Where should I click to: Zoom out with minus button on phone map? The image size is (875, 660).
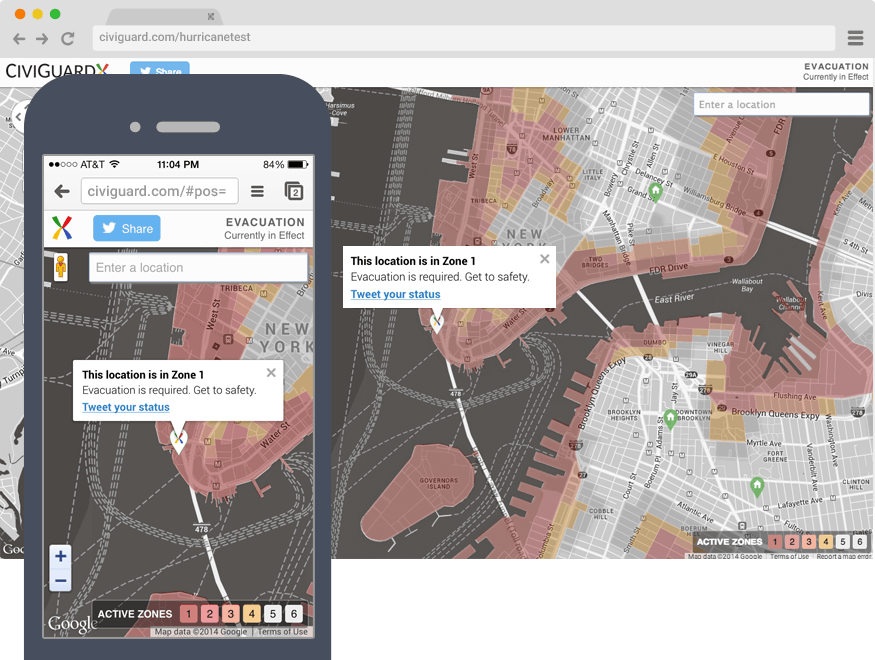coord(61,580)
